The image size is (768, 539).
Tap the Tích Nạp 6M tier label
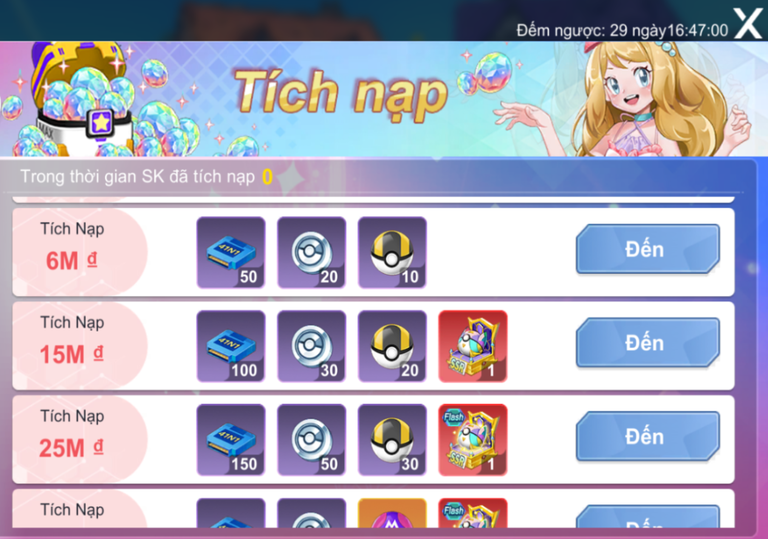[x=72, y=246]
